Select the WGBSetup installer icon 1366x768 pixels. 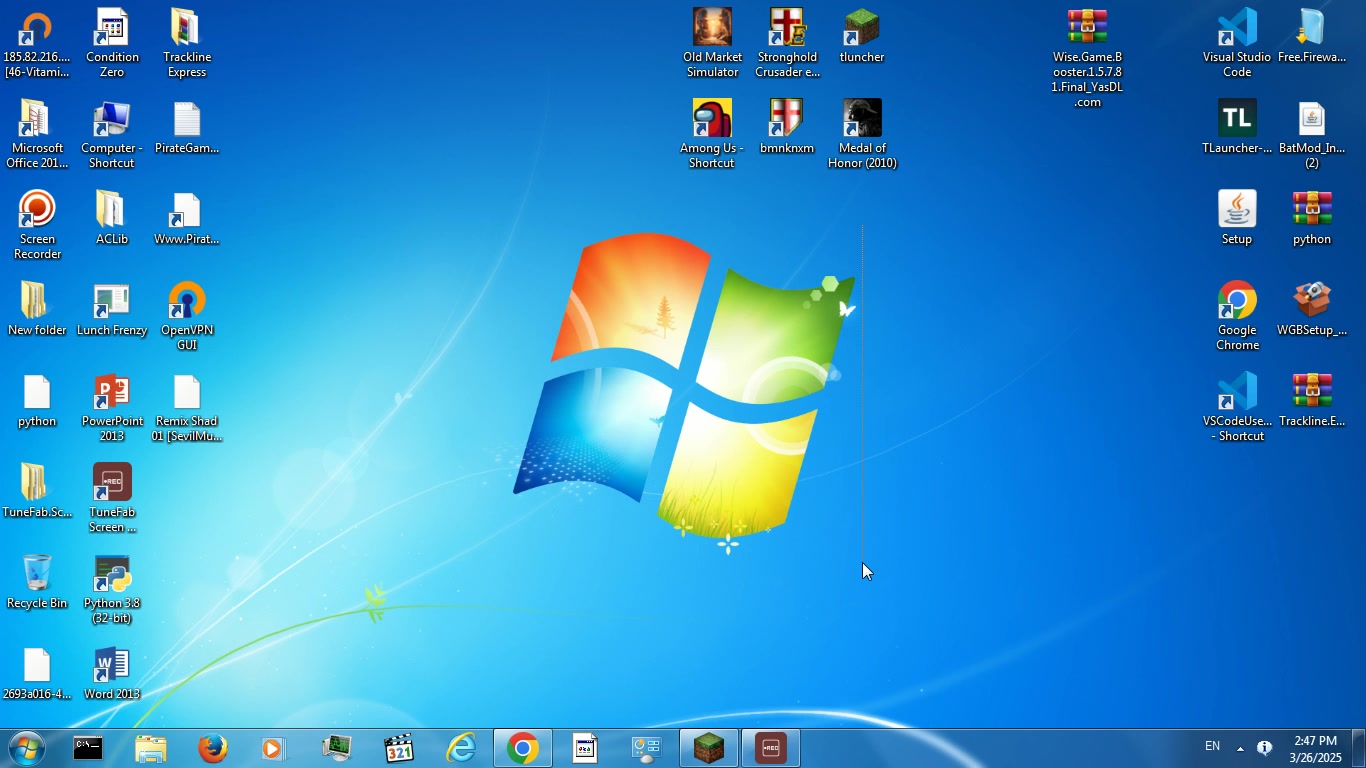pyautogui.click(x=1313, y=310)
